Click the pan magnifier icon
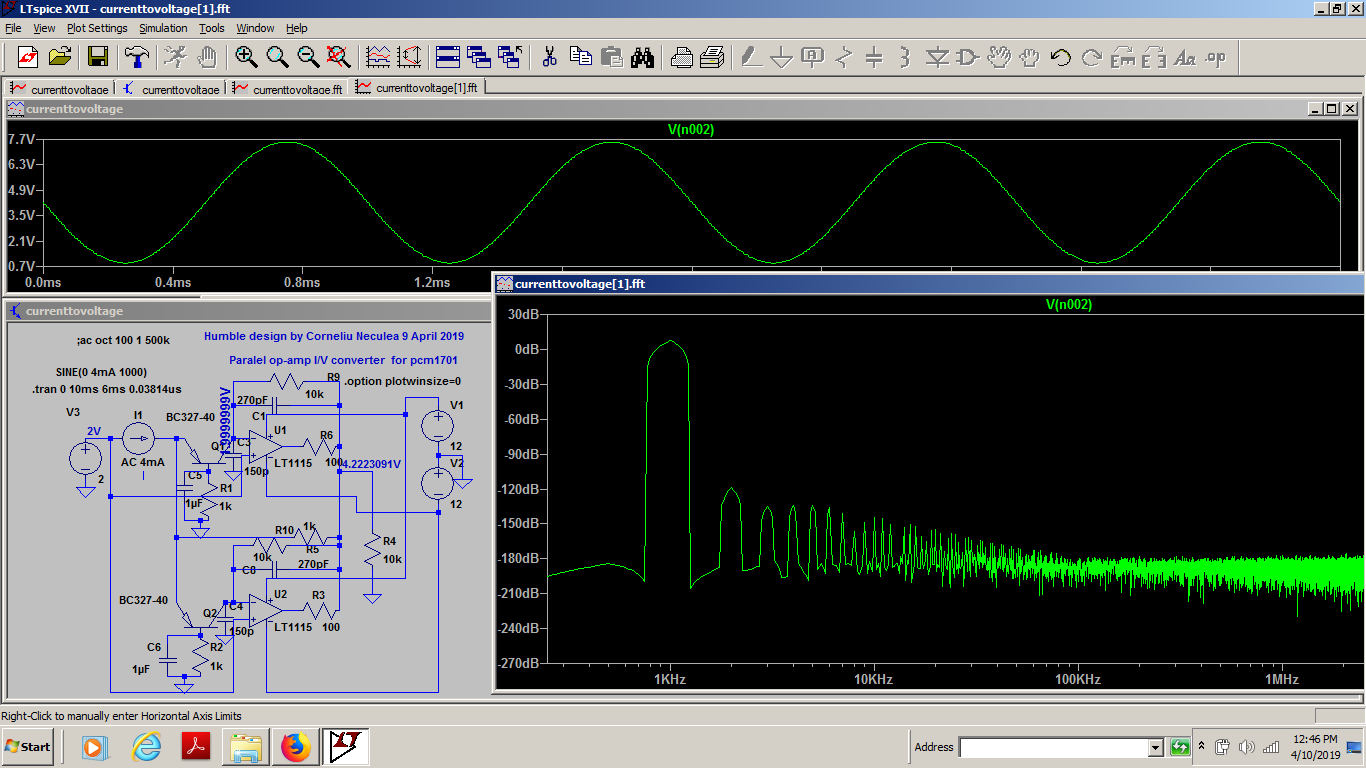 [277, 56]
